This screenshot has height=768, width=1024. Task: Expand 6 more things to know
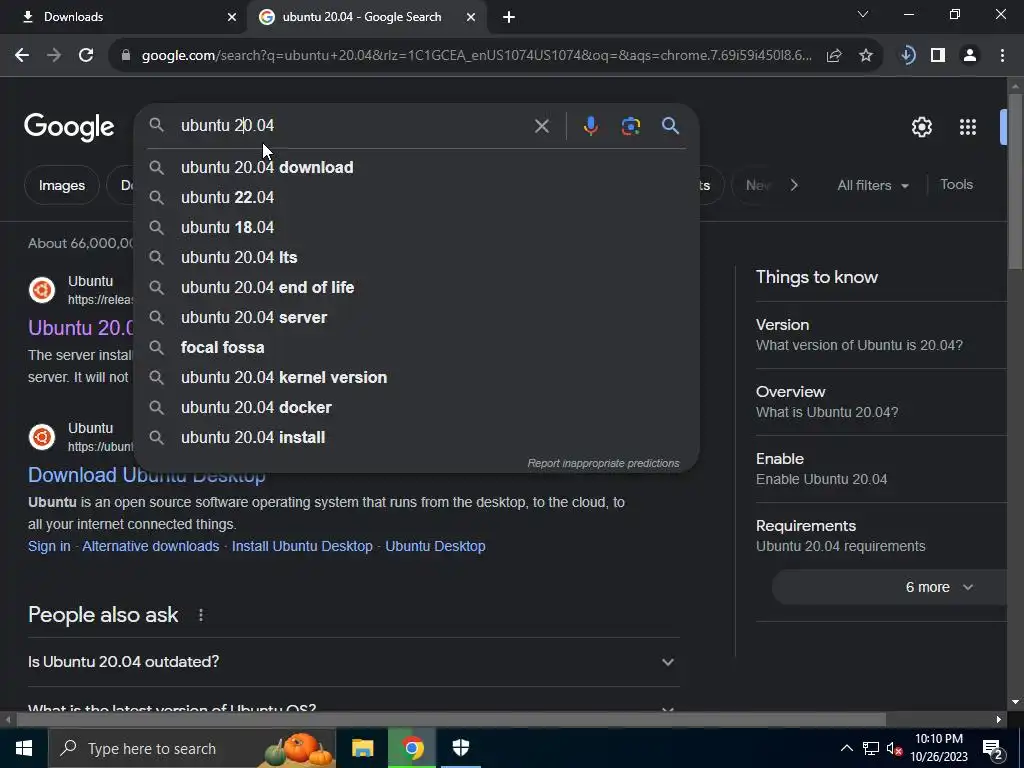point(889,587)
